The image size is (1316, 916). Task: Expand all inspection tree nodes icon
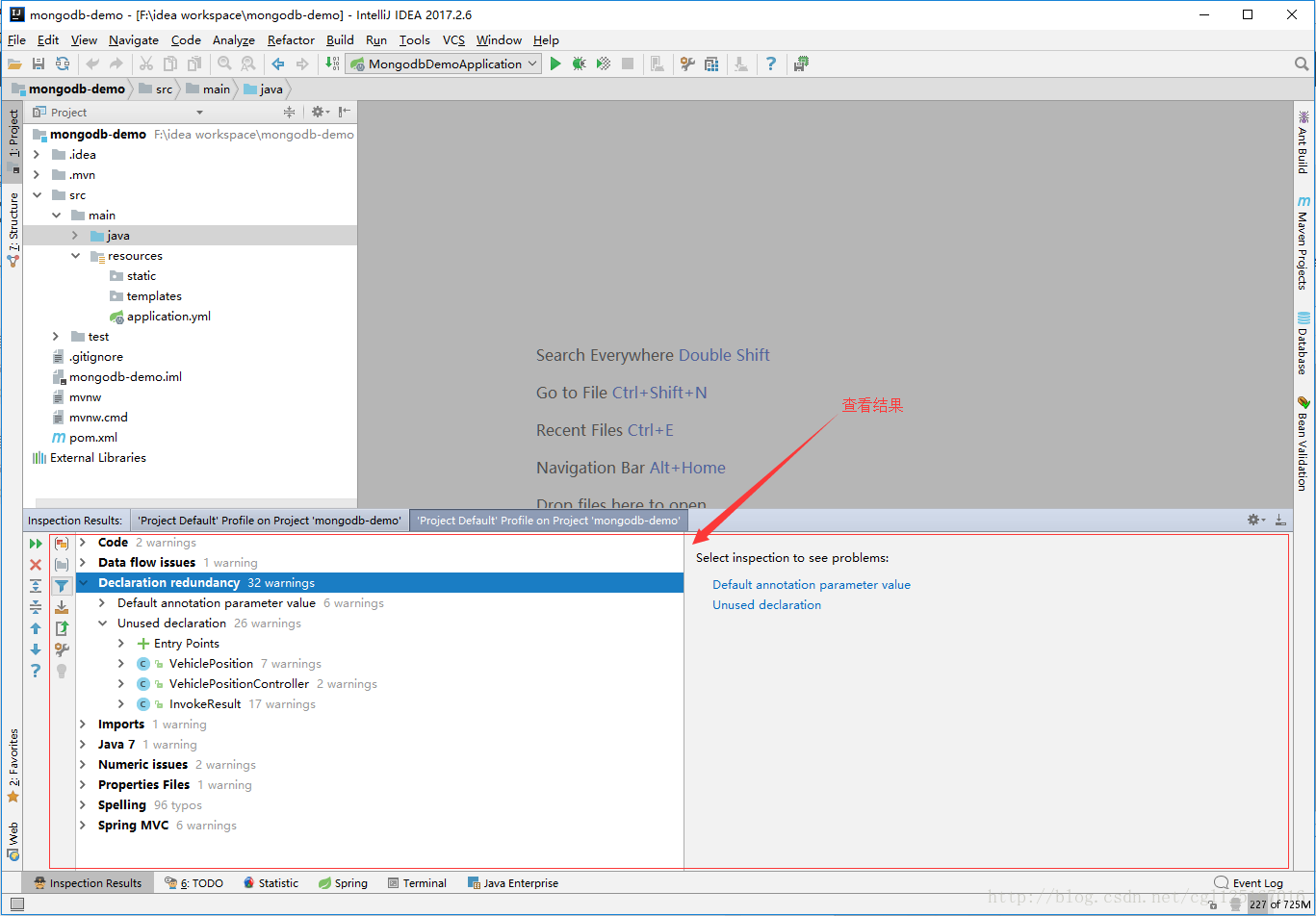coord(36,586)
